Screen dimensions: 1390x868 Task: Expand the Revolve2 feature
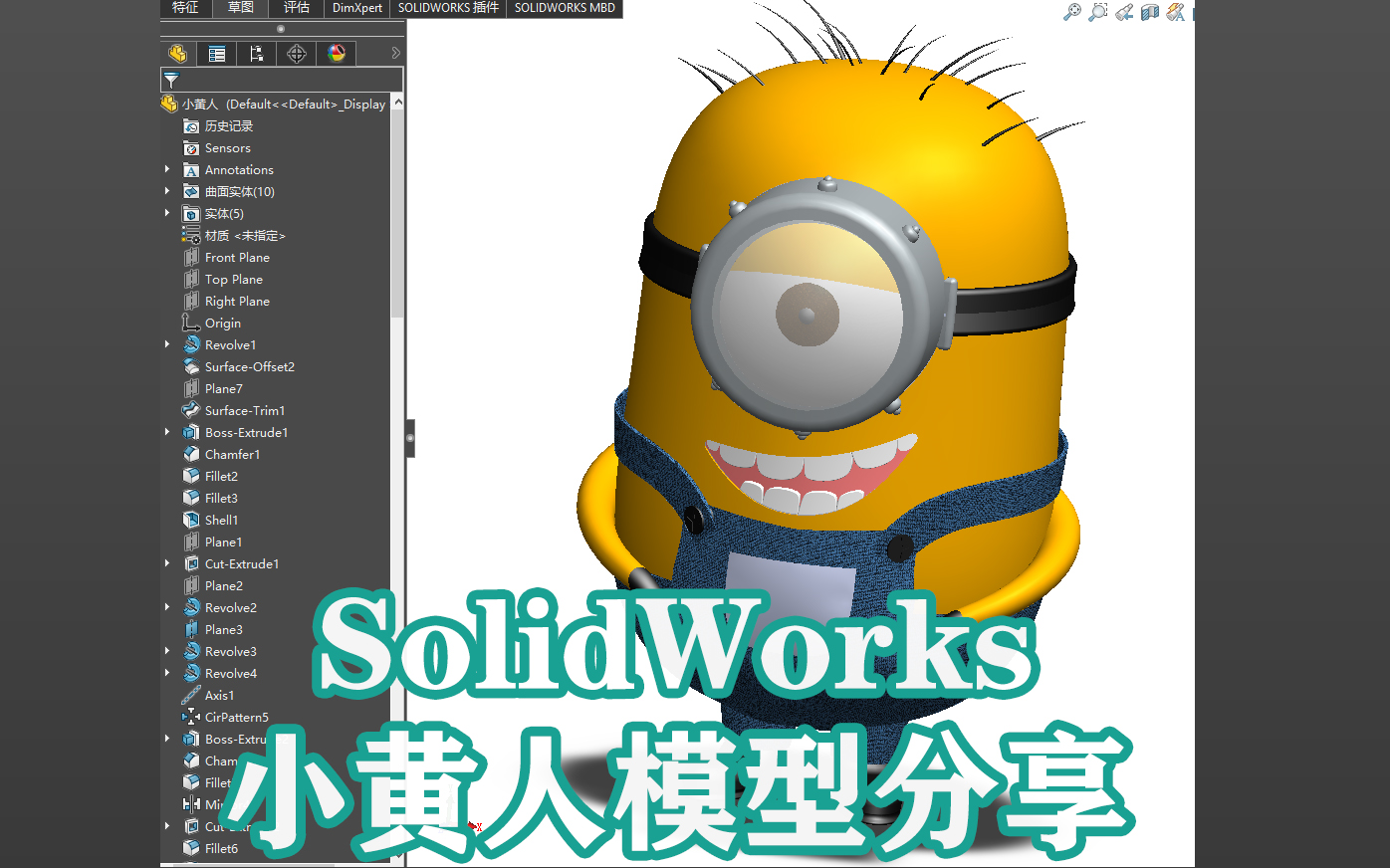click(167, 607)
